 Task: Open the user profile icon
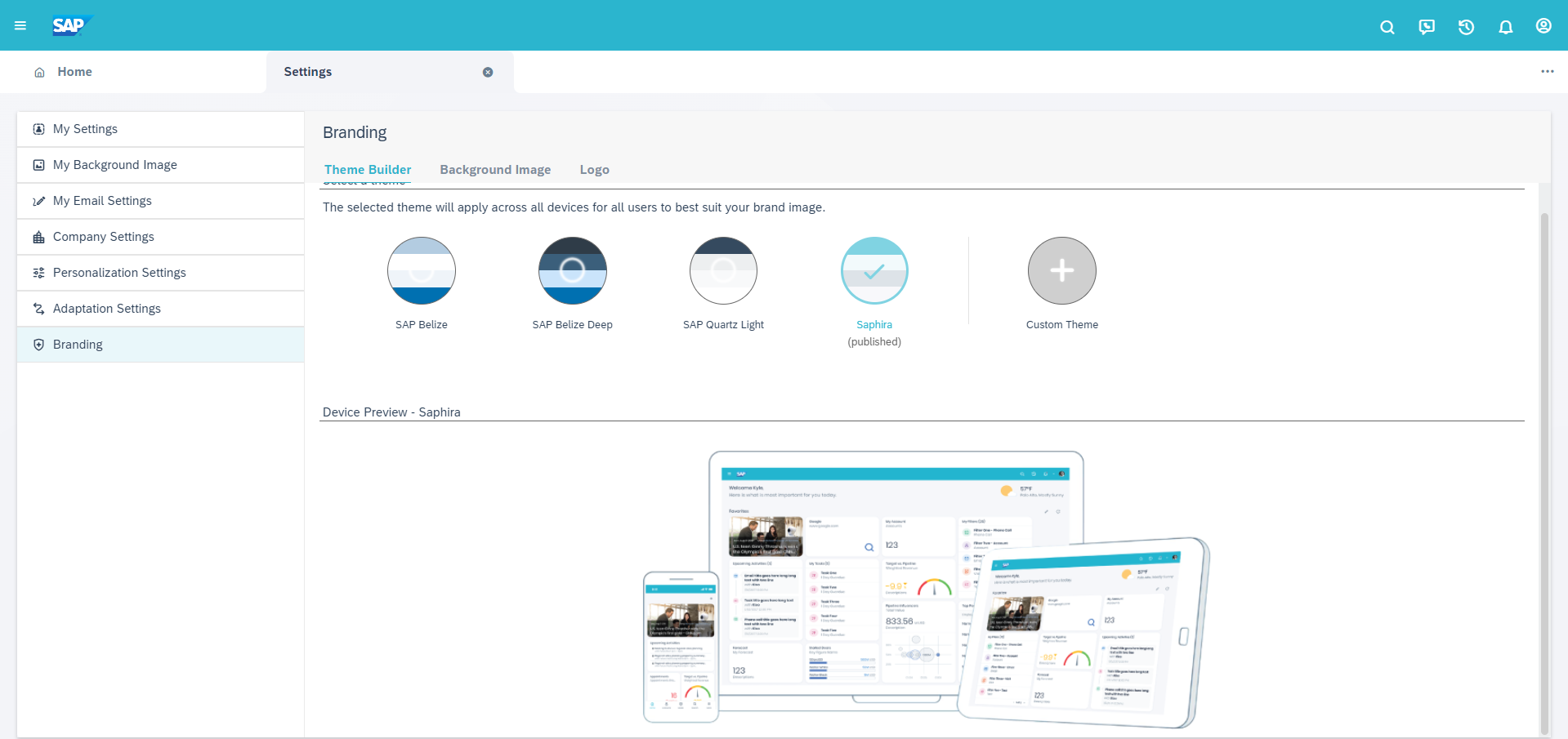1543,26
